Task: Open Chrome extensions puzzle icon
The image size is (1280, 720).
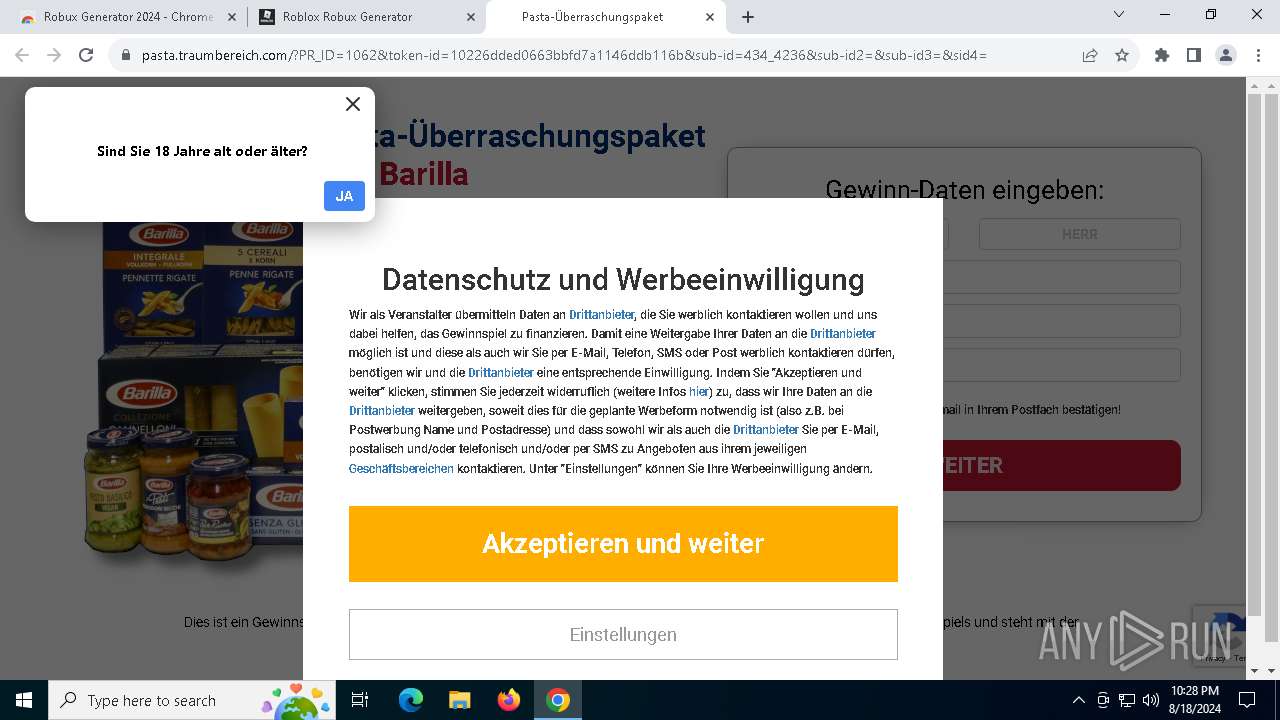Action: pyautogui.click(x=1162, y=56)
